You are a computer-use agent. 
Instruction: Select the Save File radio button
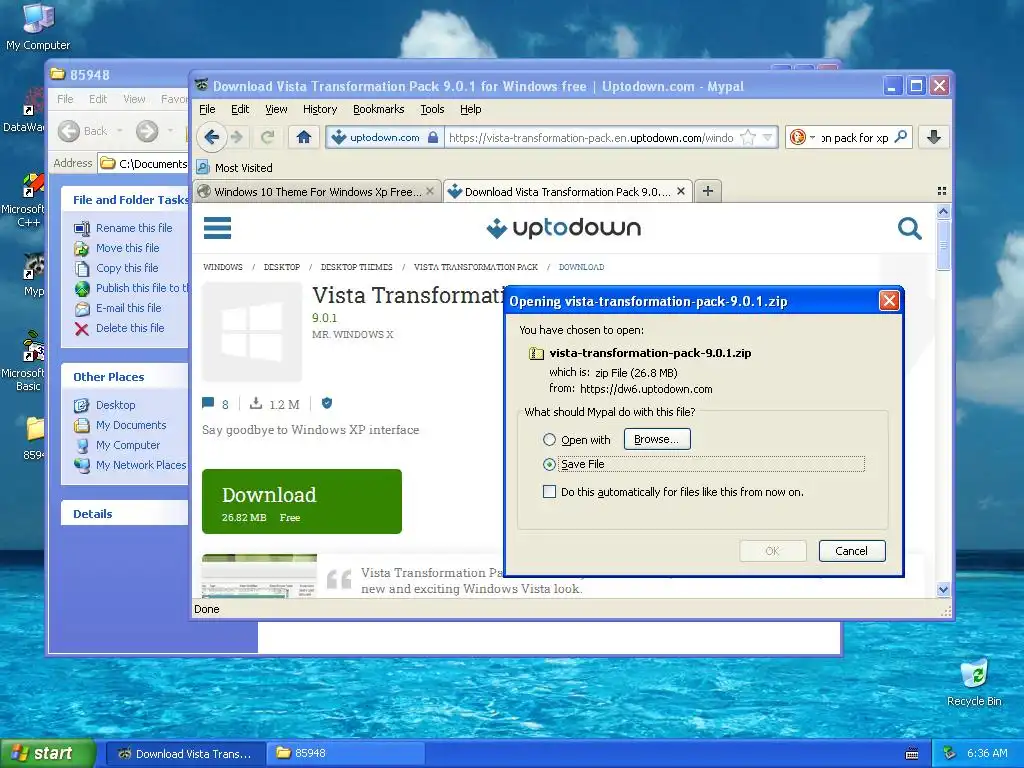(x=549, y=464)
